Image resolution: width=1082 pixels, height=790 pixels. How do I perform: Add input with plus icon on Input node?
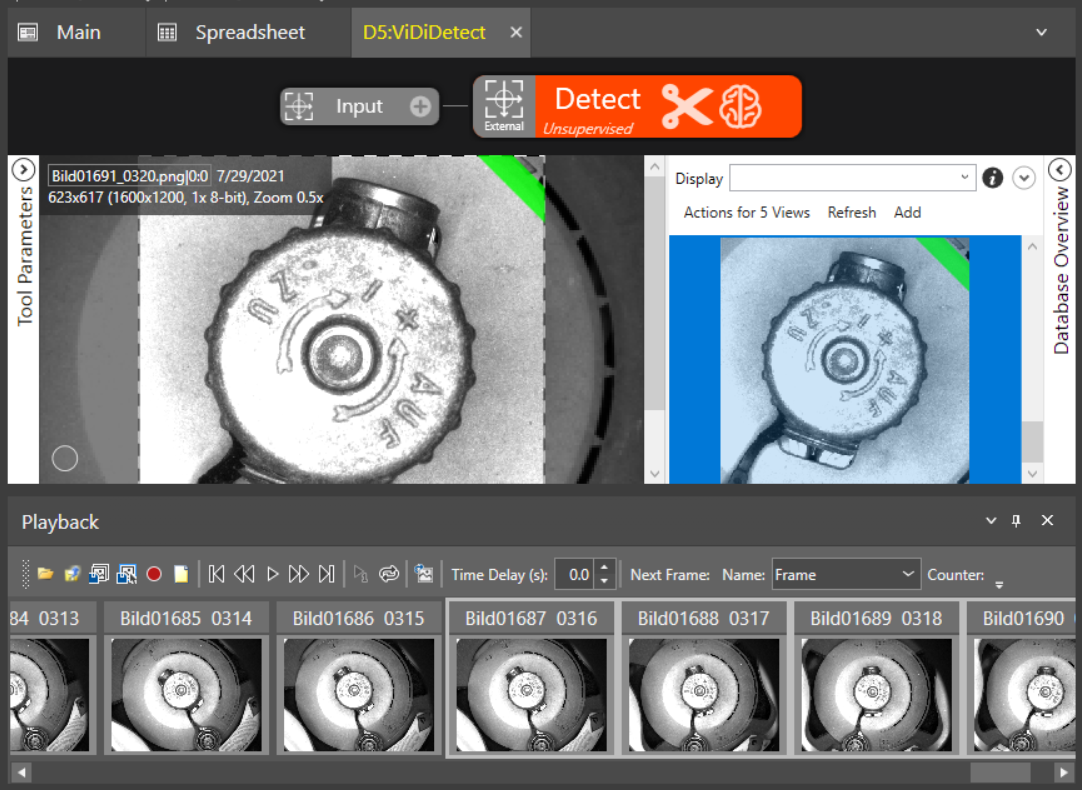(420, 107)
